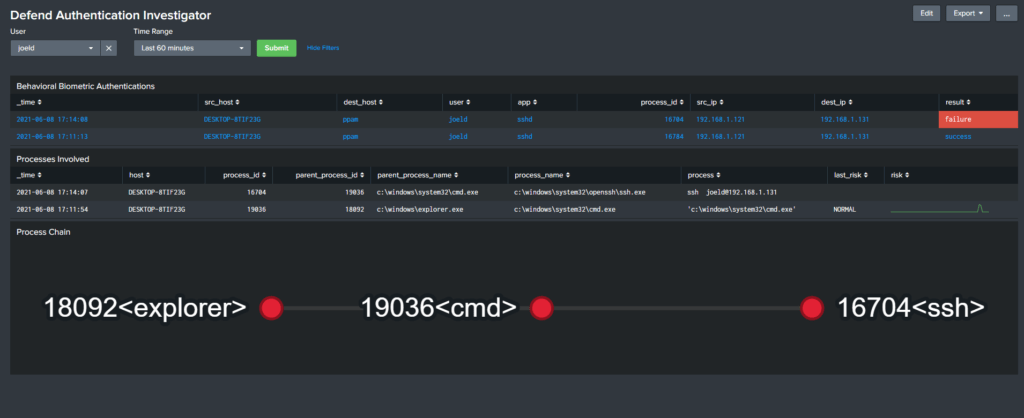
Task: Click the green Submit button
Action: [x=276, y=48]
